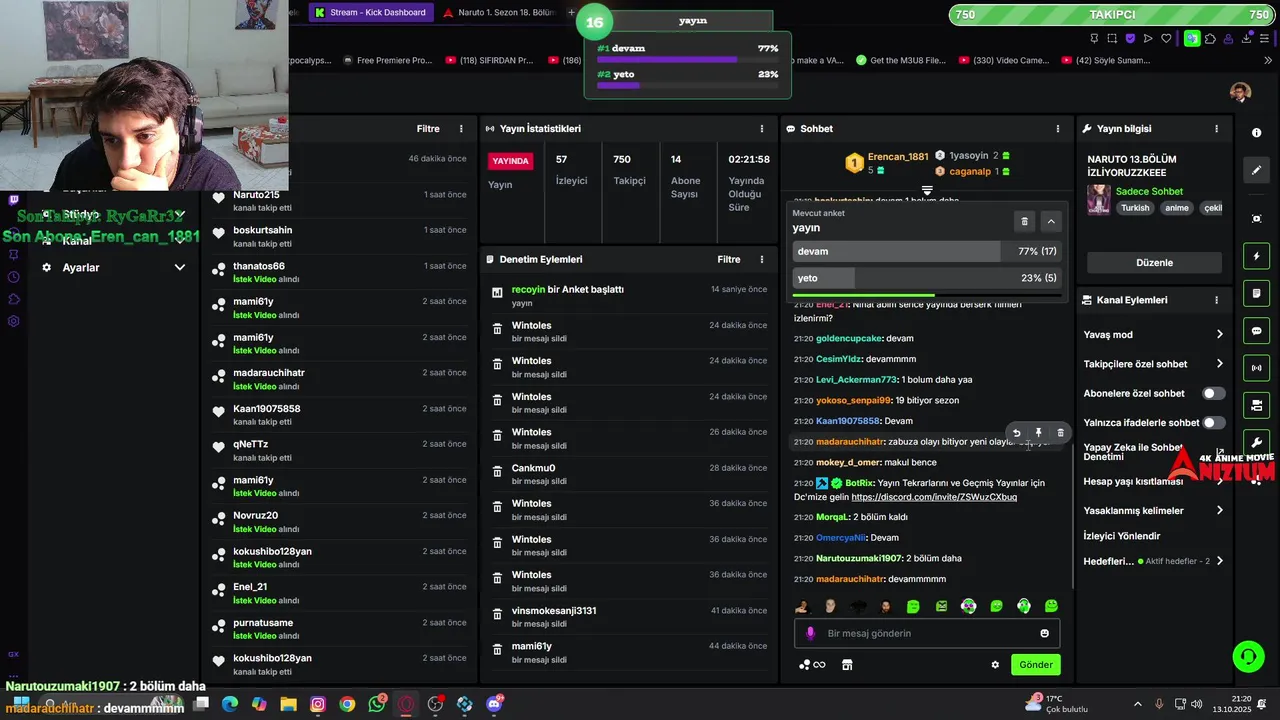
Task: Click the Wintoles entry from 26 dakika önce
Action: tap(627, 438)
